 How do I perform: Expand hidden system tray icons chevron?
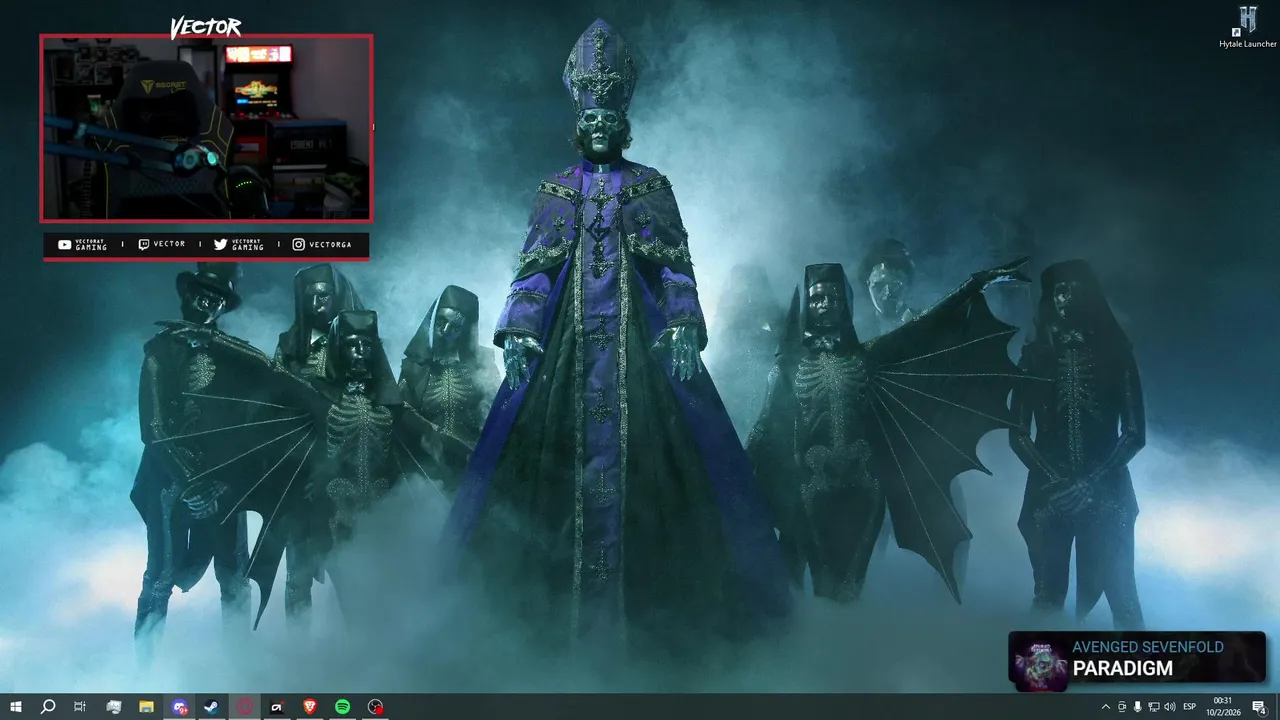1105,707
